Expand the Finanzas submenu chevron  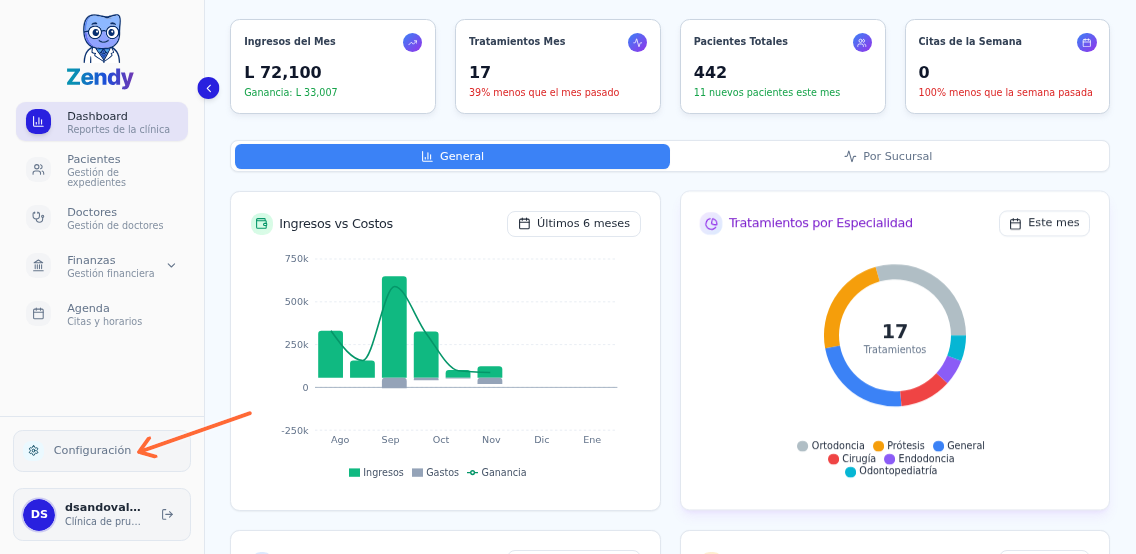pos(171,265)
